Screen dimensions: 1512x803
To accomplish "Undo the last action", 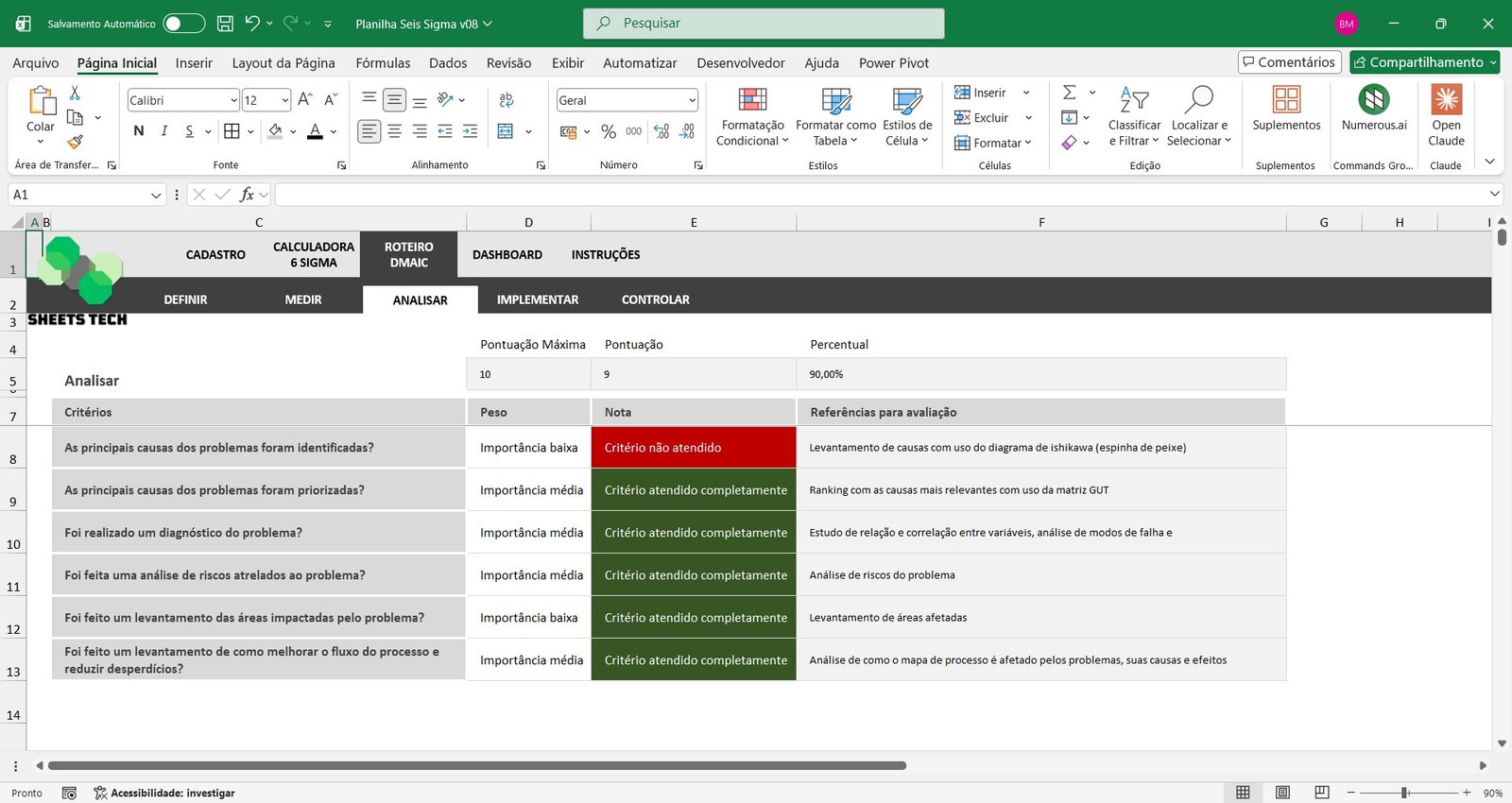I will [251, 24].
